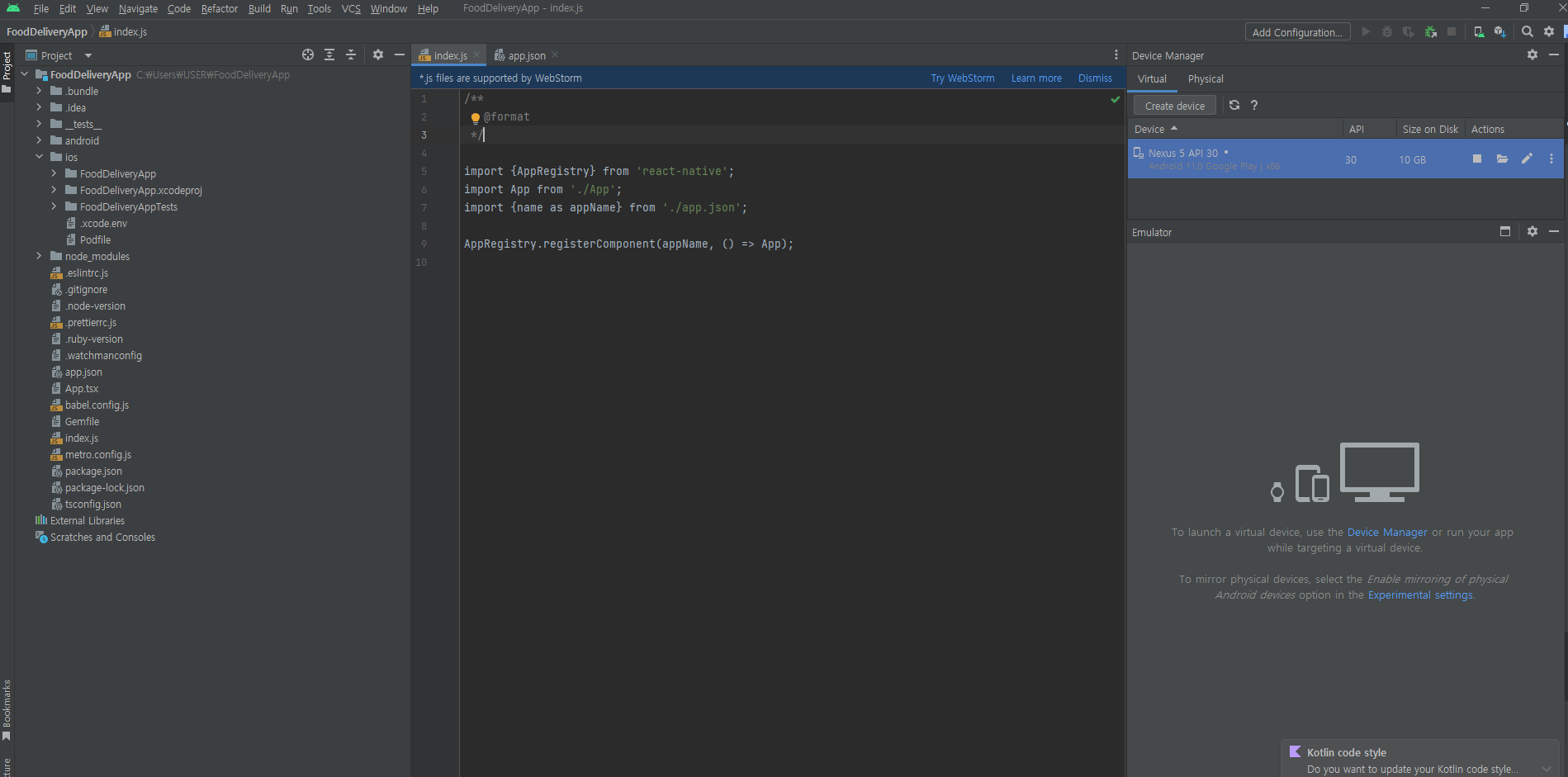The width and height of the screenshot is (1568, 777).
Task: Stop the Nexus 5 API 30 emulator
Action: (x=1477, y=159)
